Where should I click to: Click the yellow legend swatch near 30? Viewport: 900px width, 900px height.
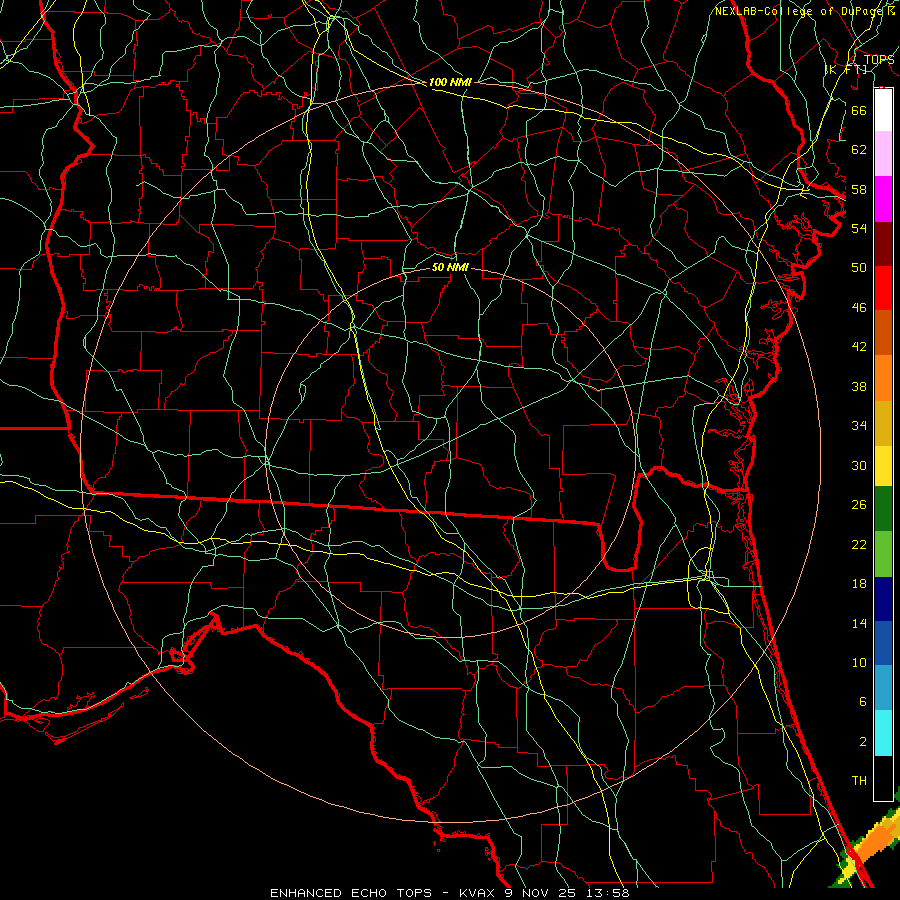pos(883,465)
